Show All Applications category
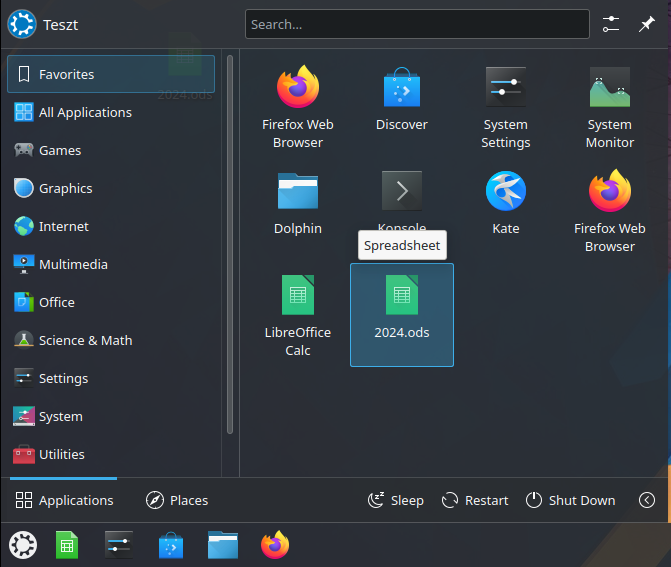This screenshot has height=567, width=671. [111, 112]
